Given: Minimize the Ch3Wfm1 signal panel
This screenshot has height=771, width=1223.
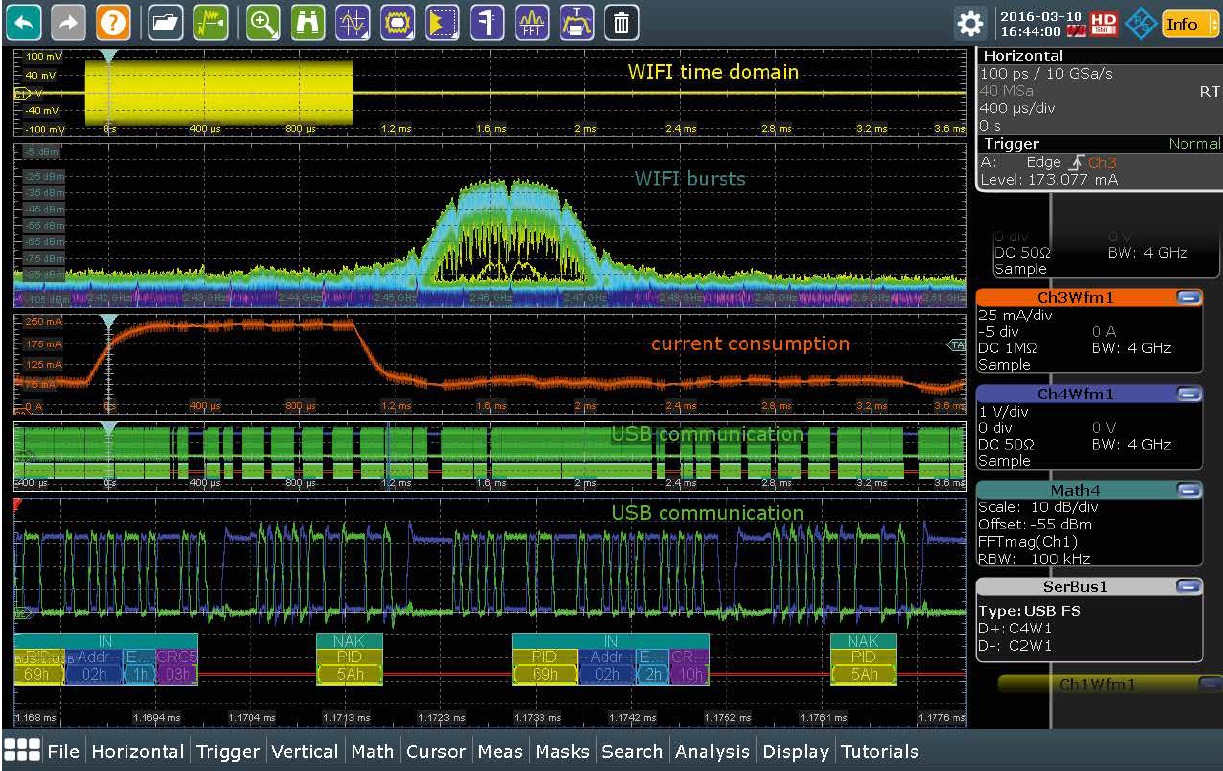Looking at the screenshot, I should tap(1188, 298).
